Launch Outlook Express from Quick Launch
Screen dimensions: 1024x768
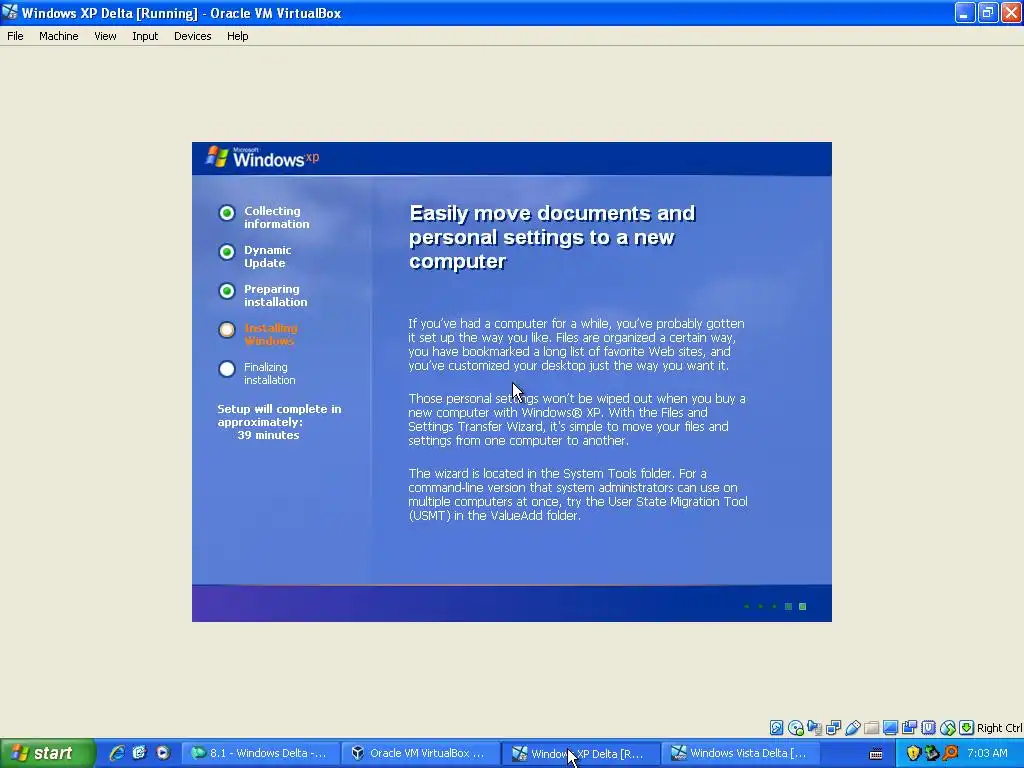[x=140, y=753]
